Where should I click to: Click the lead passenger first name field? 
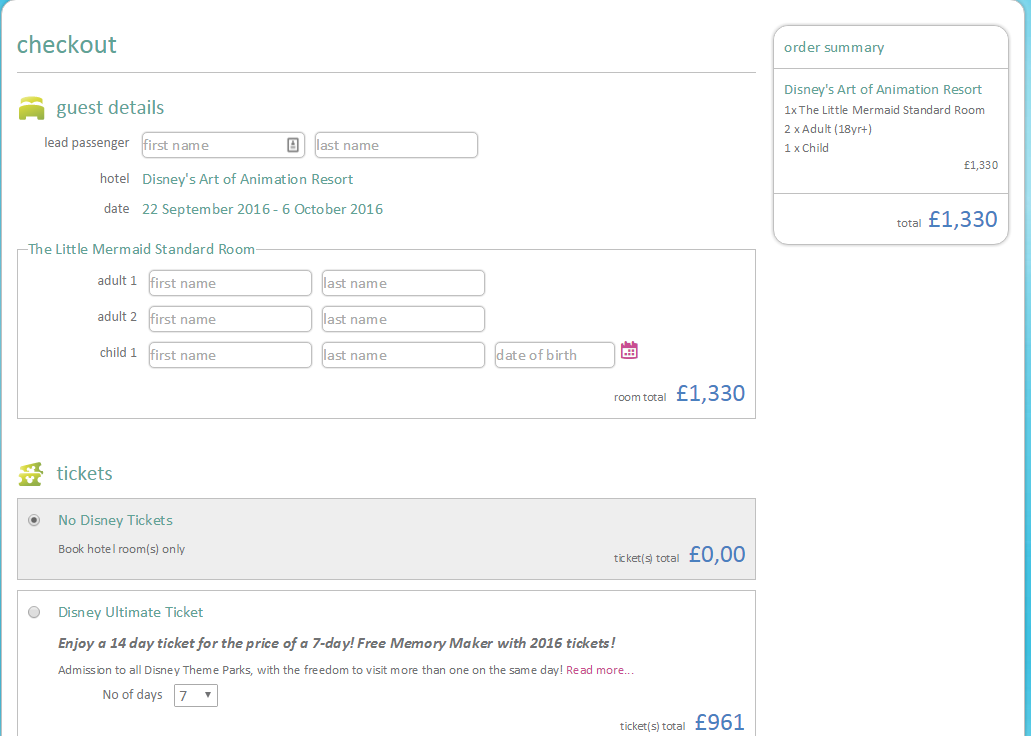(x=212, y=145)
